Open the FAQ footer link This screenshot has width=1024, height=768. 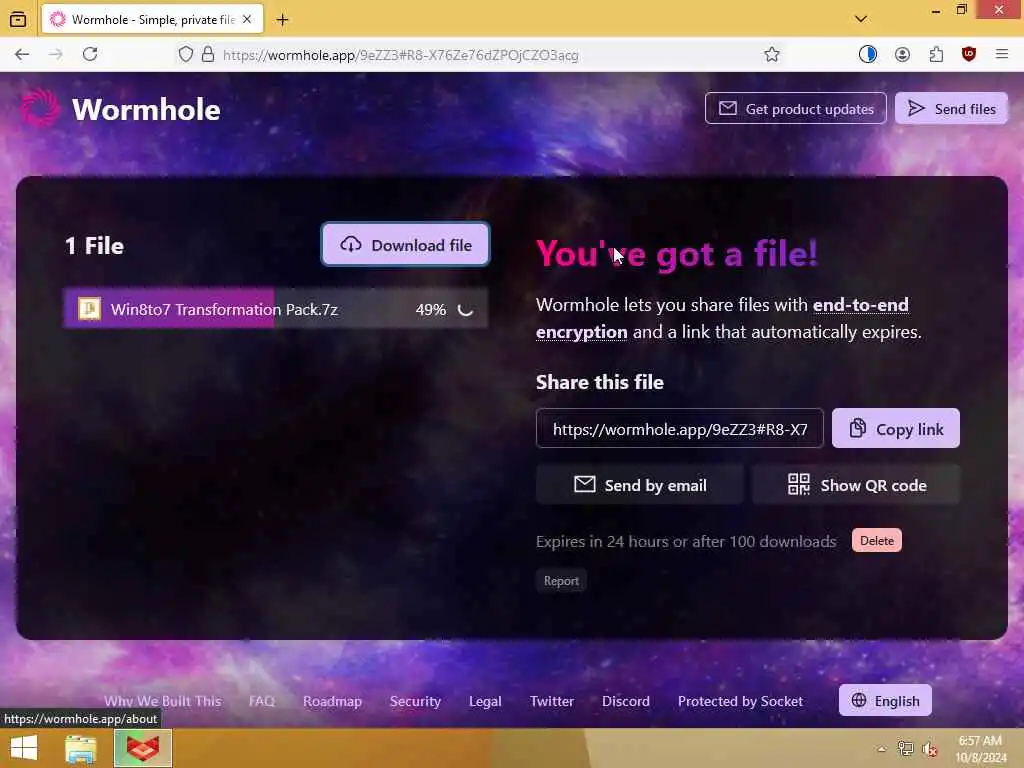point(262,701)
